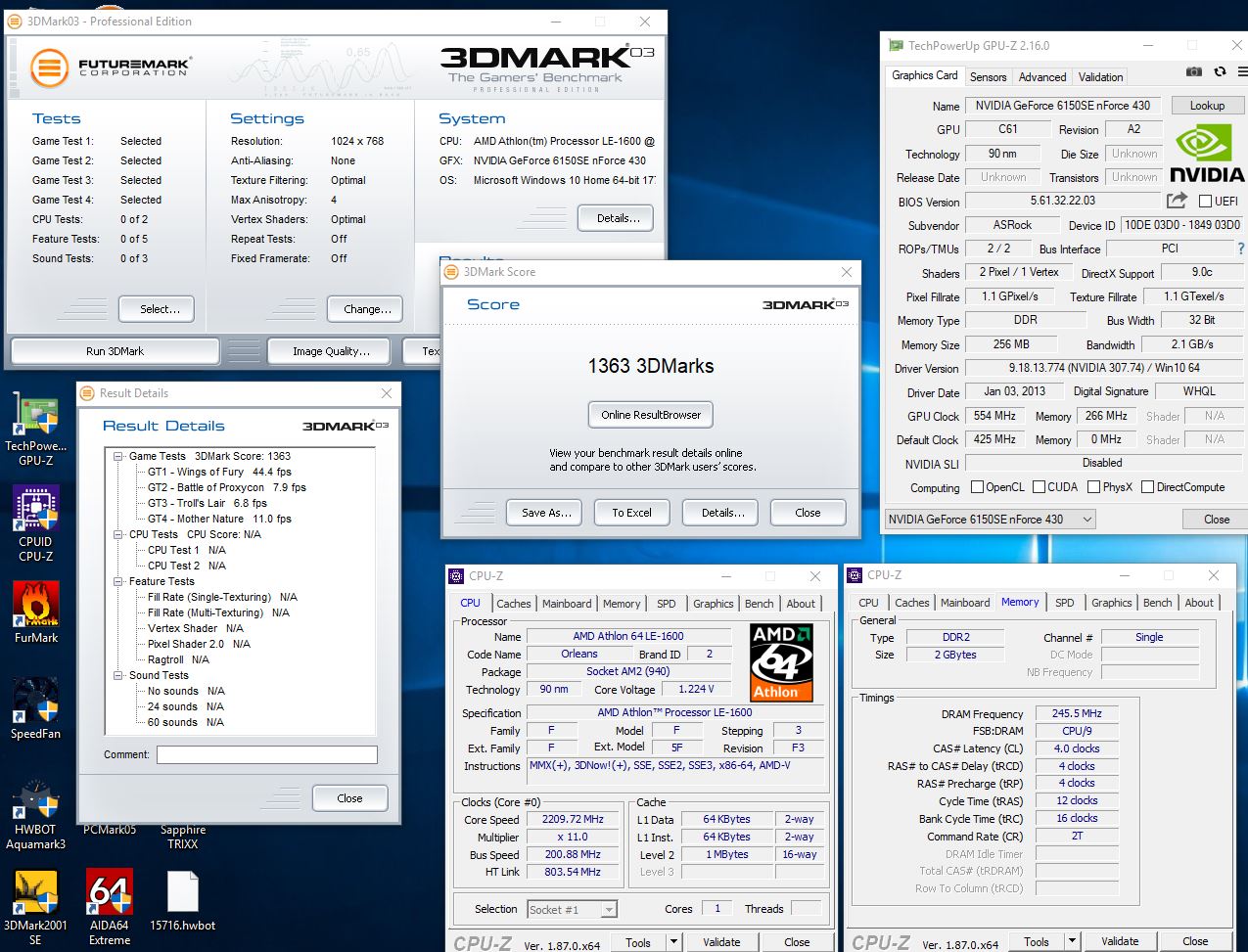This screenshot has width=1248, height=952.
Task: Click the BIOS export share icon in GPU-Z
Action: pyautogui.click(x=1177, y=201)
